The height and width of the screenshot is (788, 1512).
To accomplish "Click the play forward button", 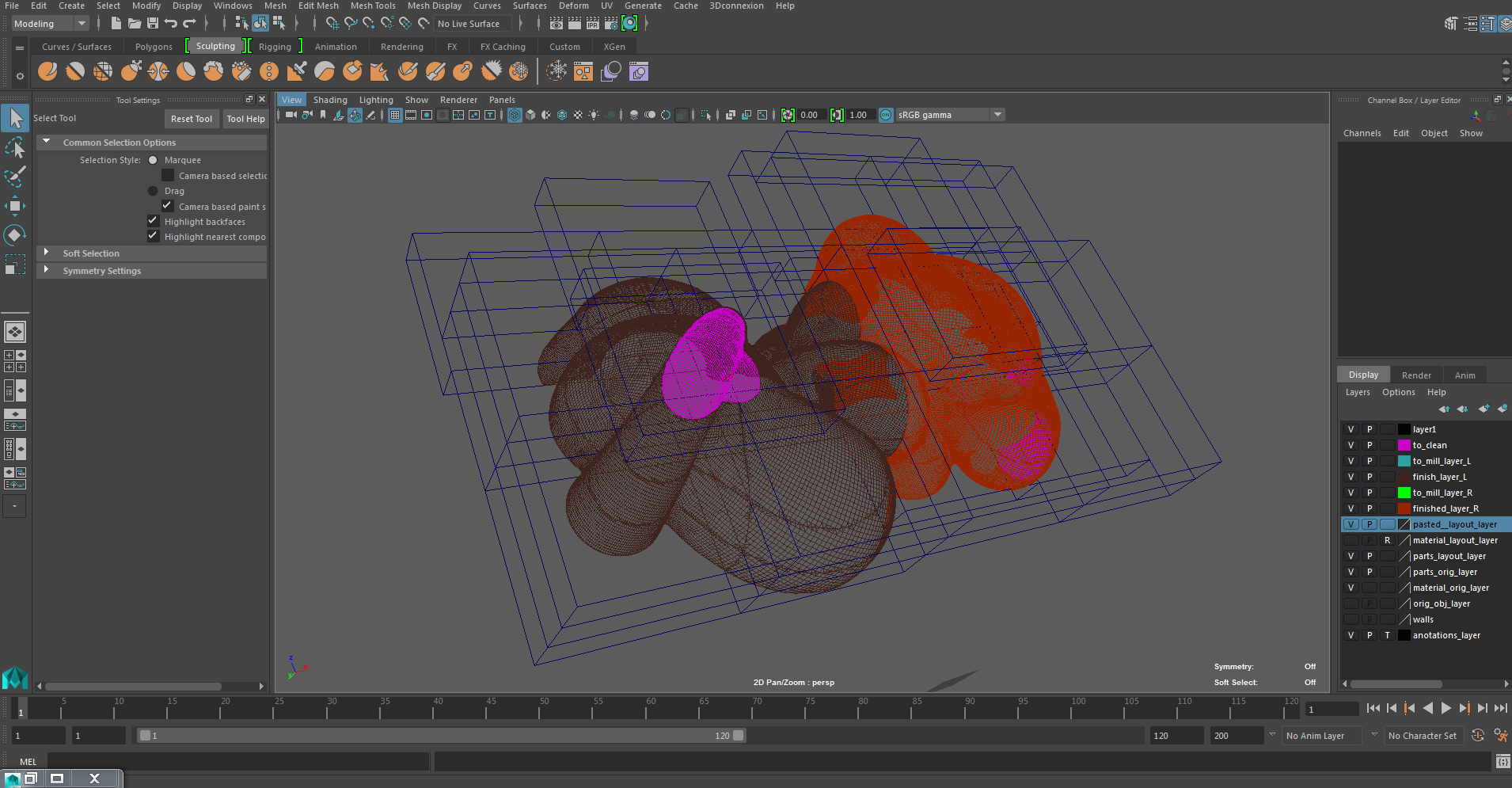I will (1446, 709).
